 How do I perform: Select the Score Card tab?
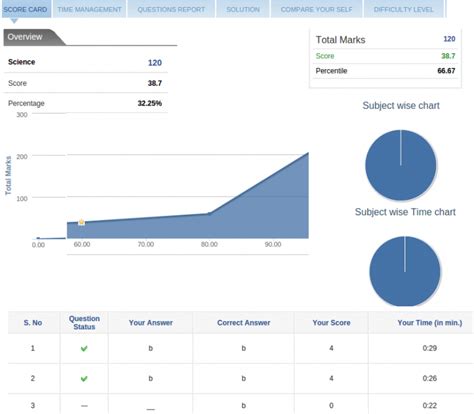pos(26,9)
